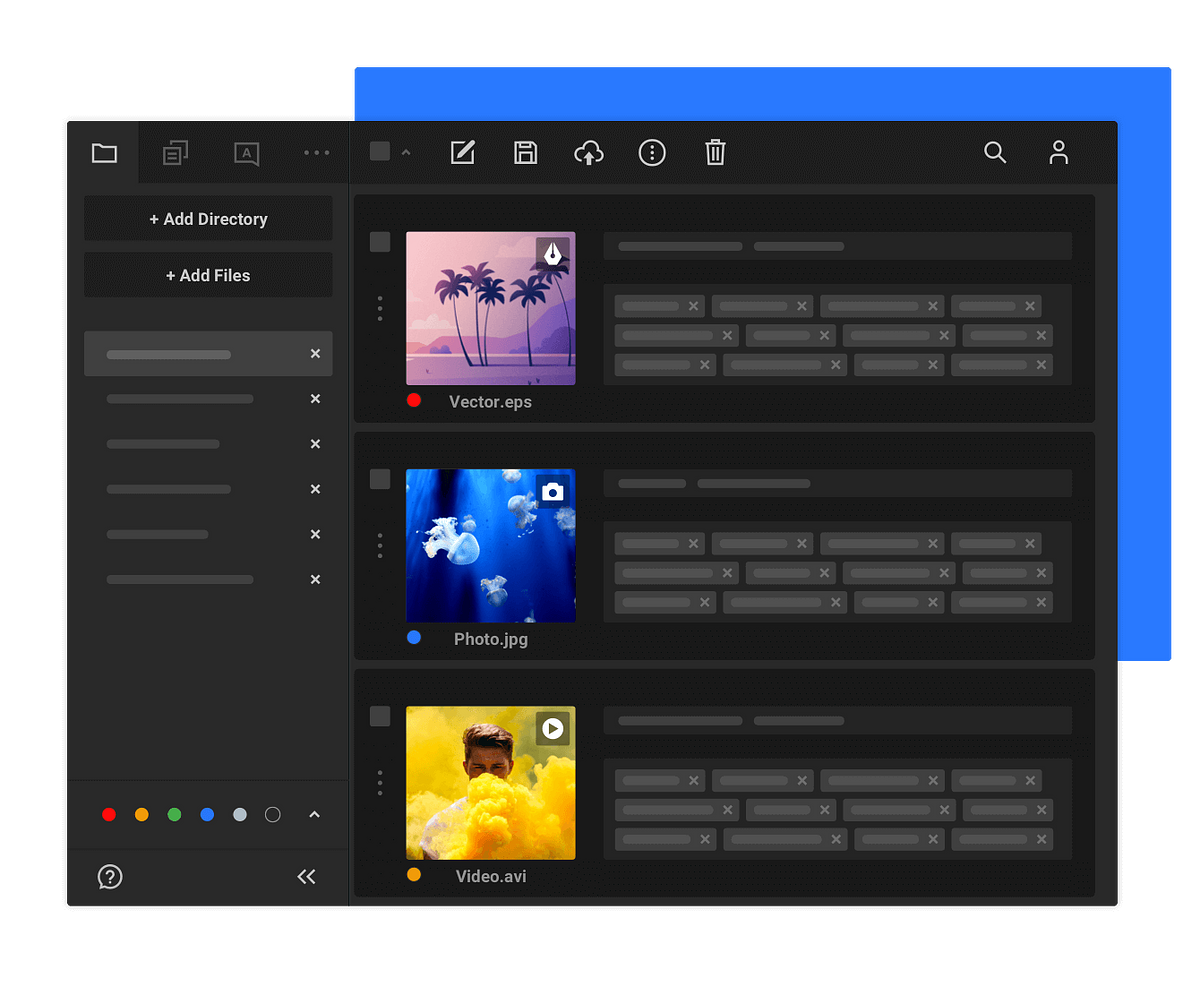Click the pen nib vector type icon
The image size is (1200, 996).
pos(552,254)
